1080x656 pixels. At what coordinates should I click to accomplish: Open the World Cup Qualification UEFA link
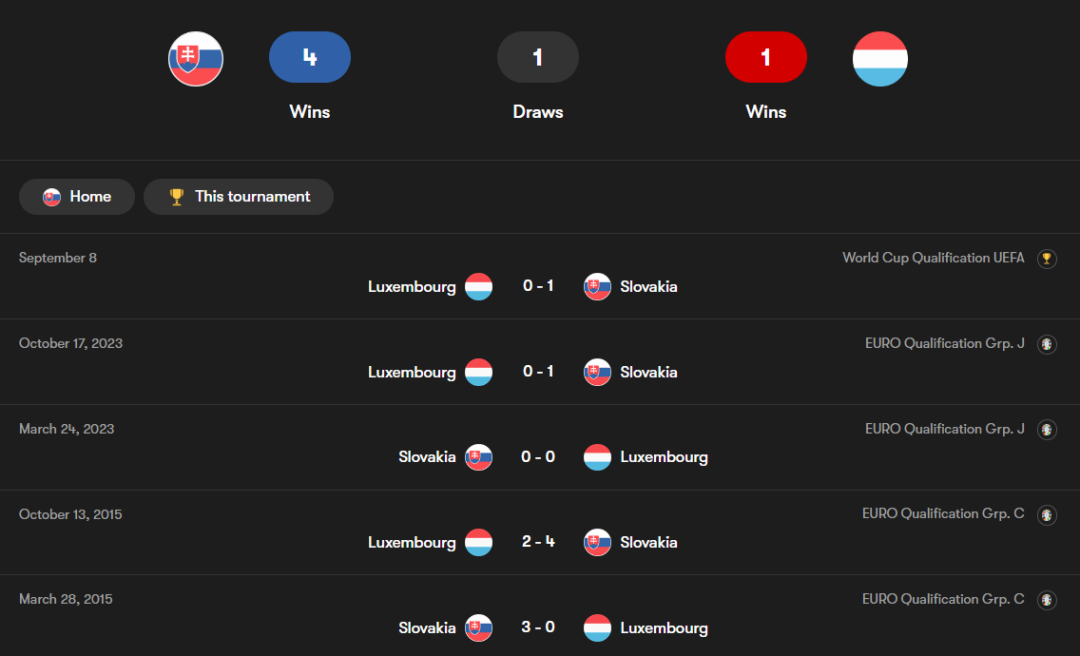933,258
